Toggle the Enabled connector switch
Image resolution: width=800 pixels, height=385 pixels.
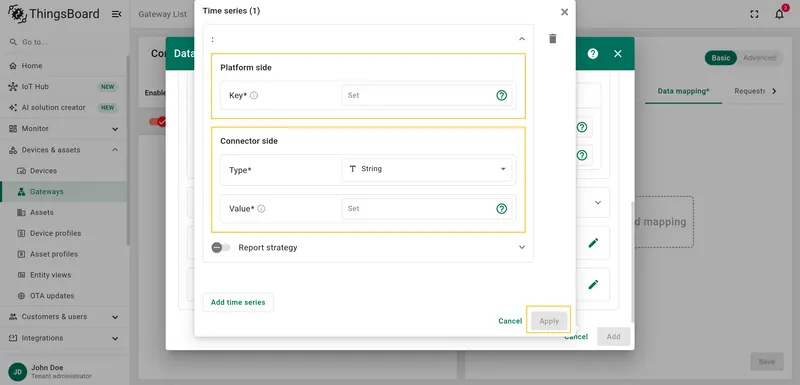pyautogui.click(x=157, y=122)
